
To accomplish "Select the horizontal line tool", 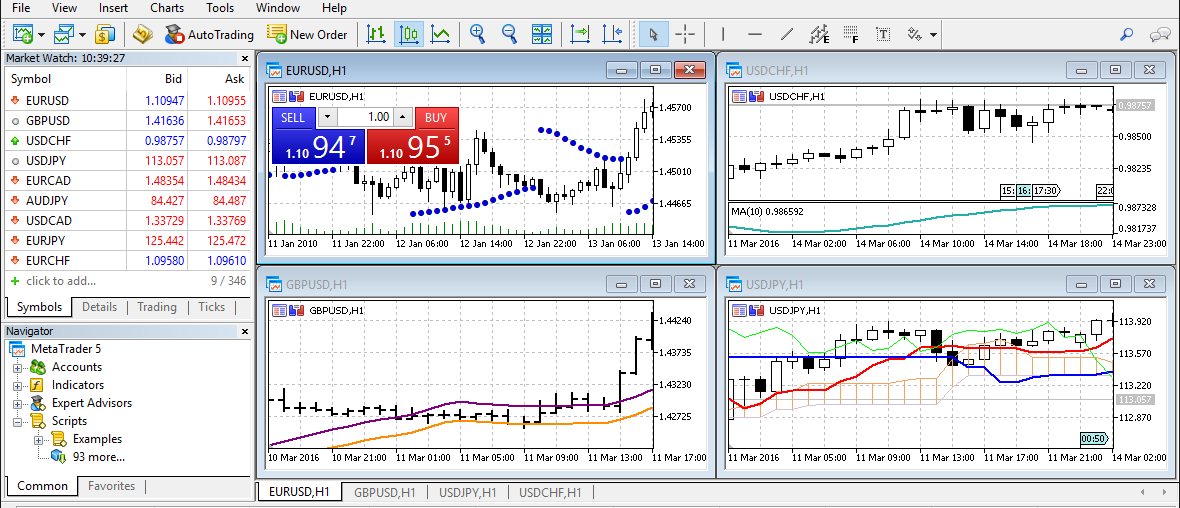I will [755, 34].
